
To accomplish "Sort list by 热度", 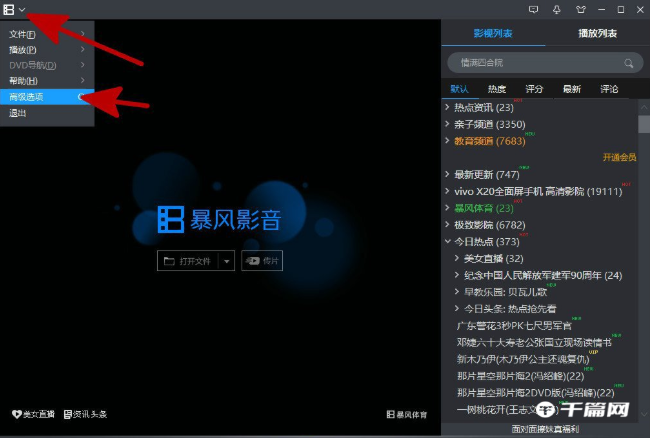I will (x=497, y=89).
